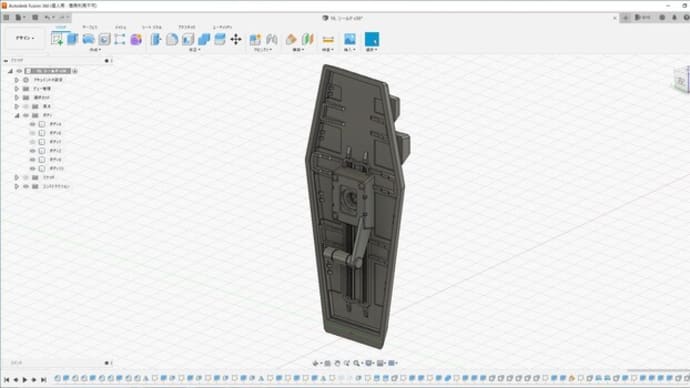Switch to the Sheet Metal ribbon tab
This screenshot has width=690, height=388.
(152, 27)
